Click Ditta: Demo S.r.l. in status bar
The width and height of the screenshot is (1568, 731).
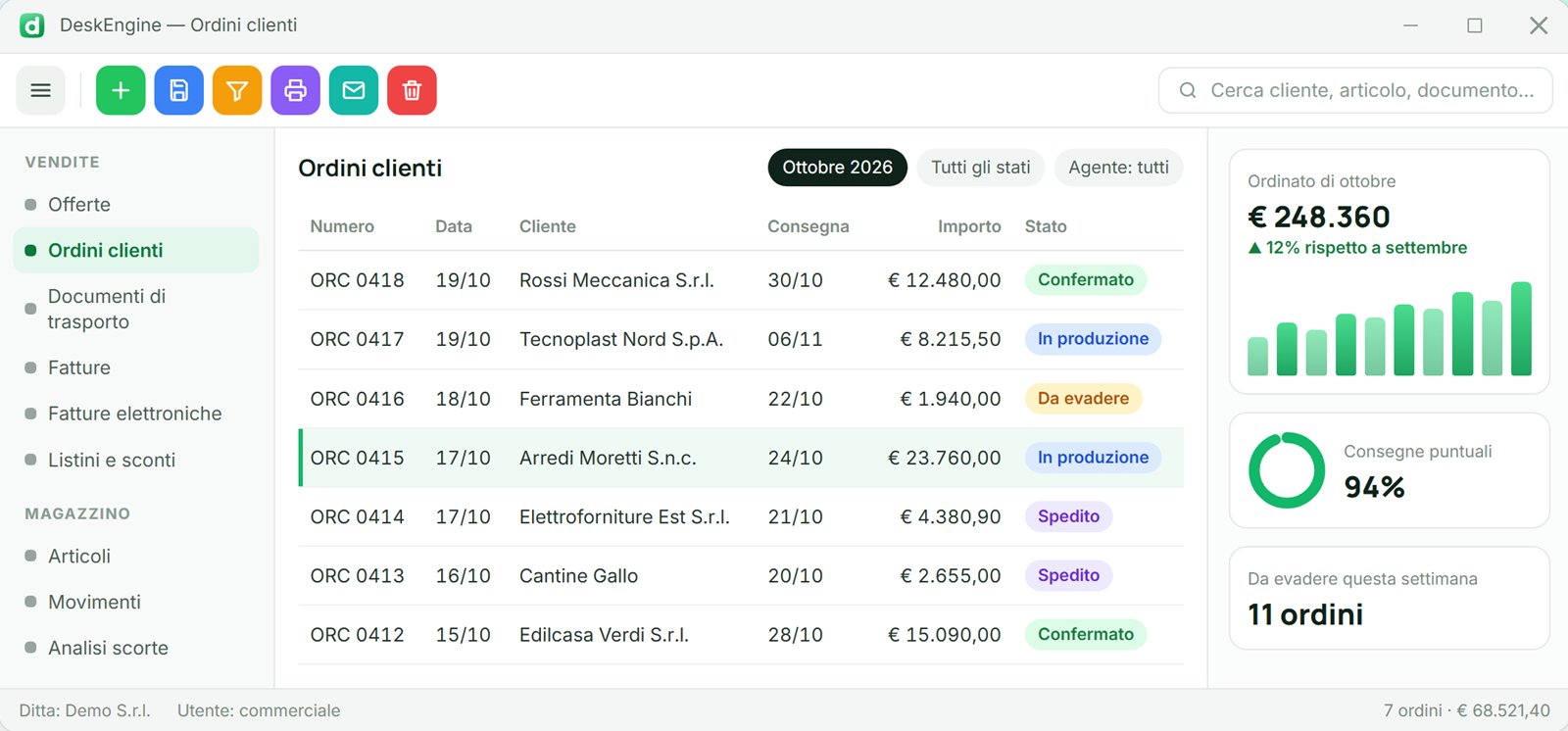pyautogui.click(x=85, y=710)
